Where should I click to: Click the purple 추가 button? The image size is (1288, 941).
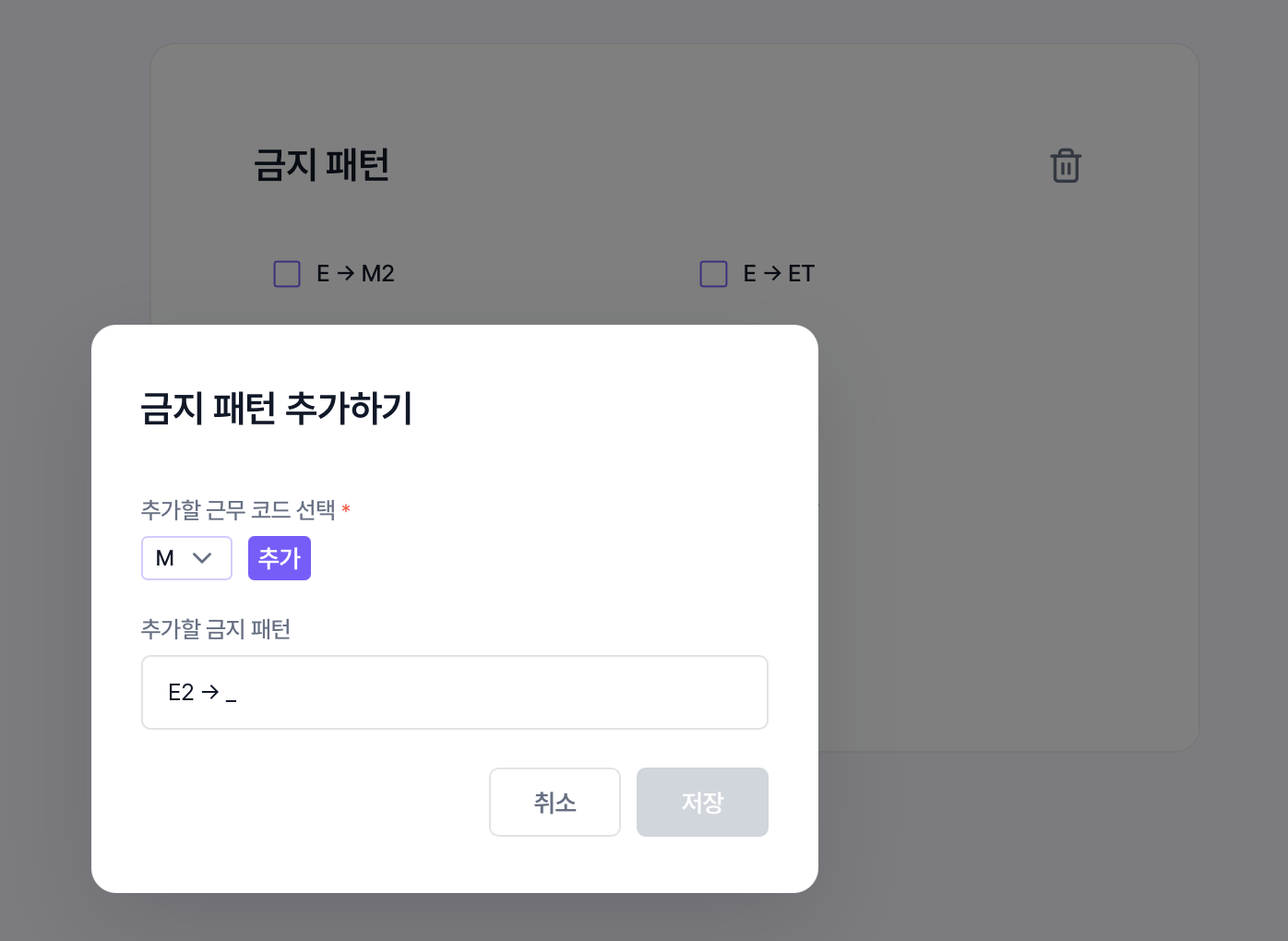tap(280, 558)
